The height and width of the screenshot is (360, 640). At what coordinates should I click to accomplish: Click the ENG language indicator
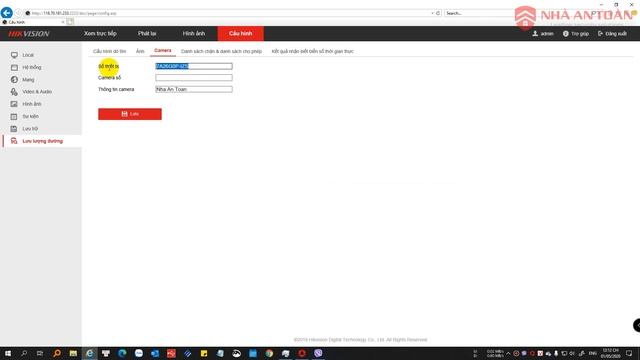593,353
